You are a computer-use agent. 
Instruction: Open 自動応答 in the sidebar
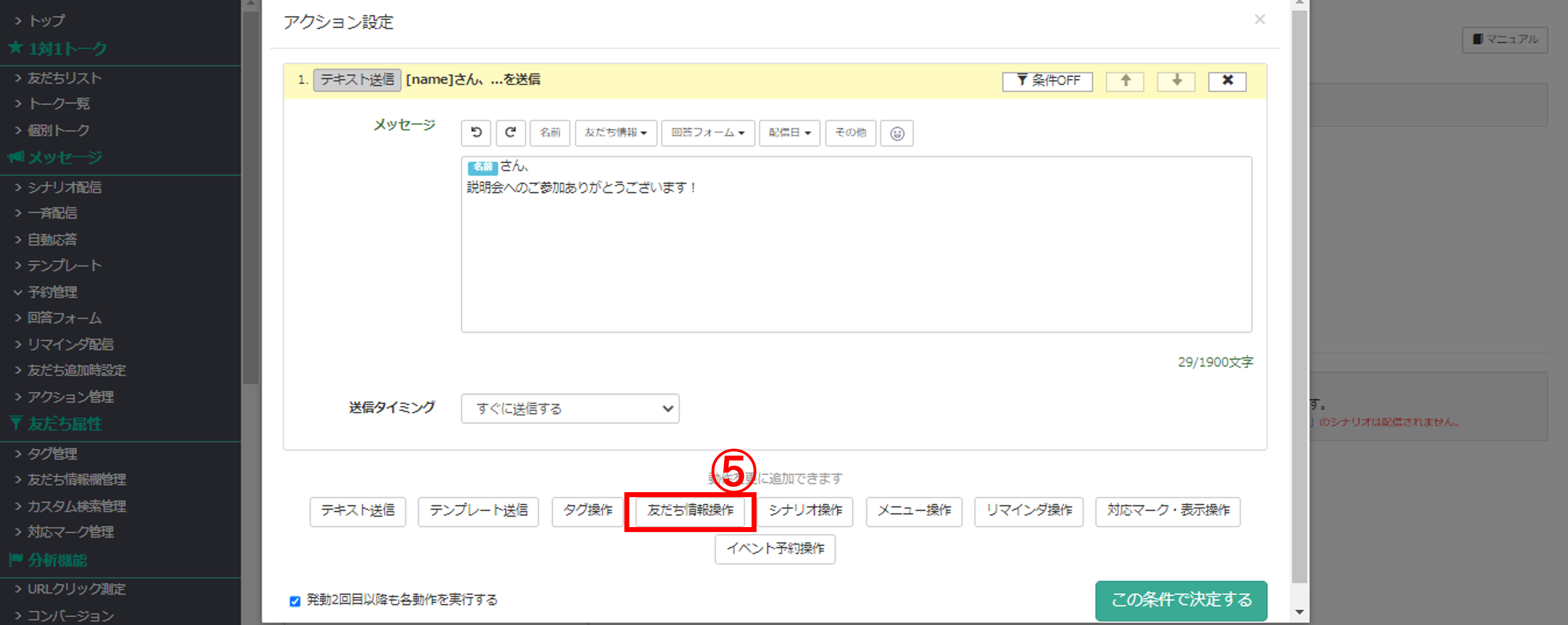[52, 240]
